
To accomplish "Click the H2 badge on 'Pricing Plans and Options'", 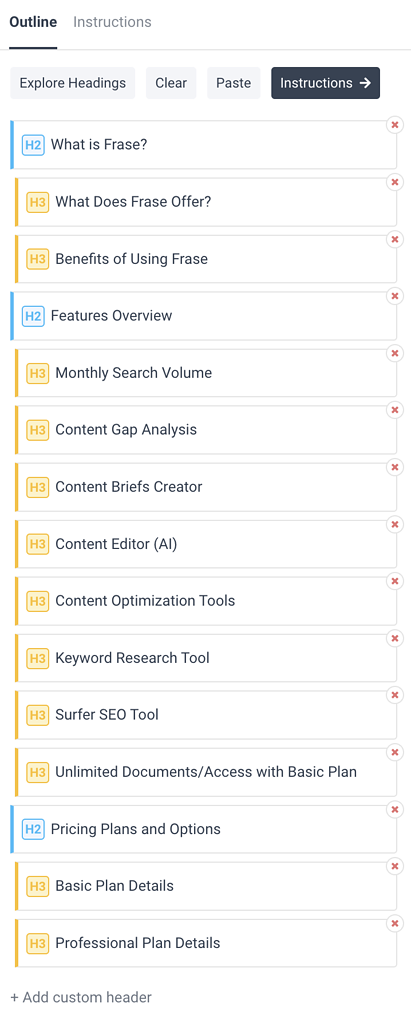I will tap(33, 829).
